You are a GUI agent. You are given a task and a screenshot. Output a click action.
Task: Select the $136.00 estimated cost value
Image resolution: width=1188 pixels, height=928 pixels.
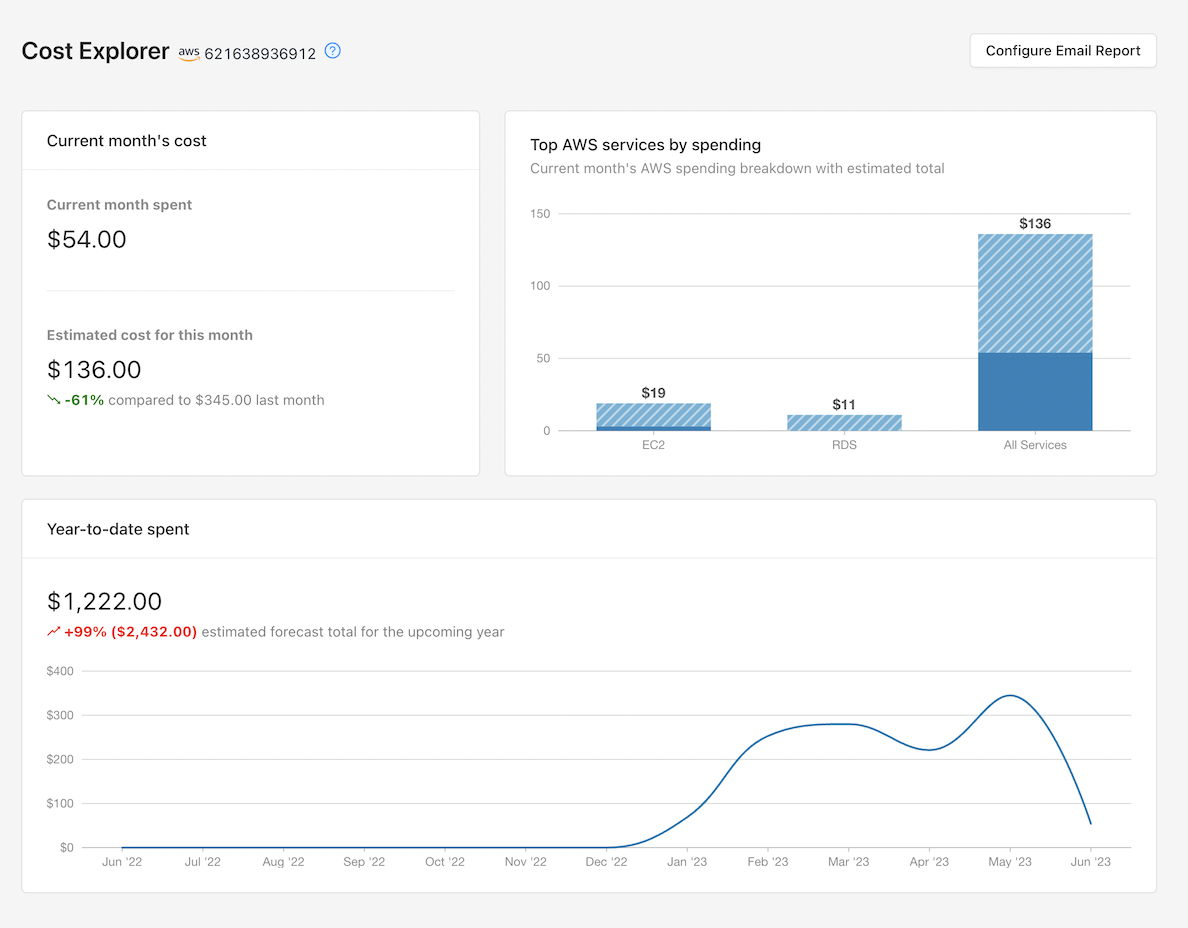point(94,370)
